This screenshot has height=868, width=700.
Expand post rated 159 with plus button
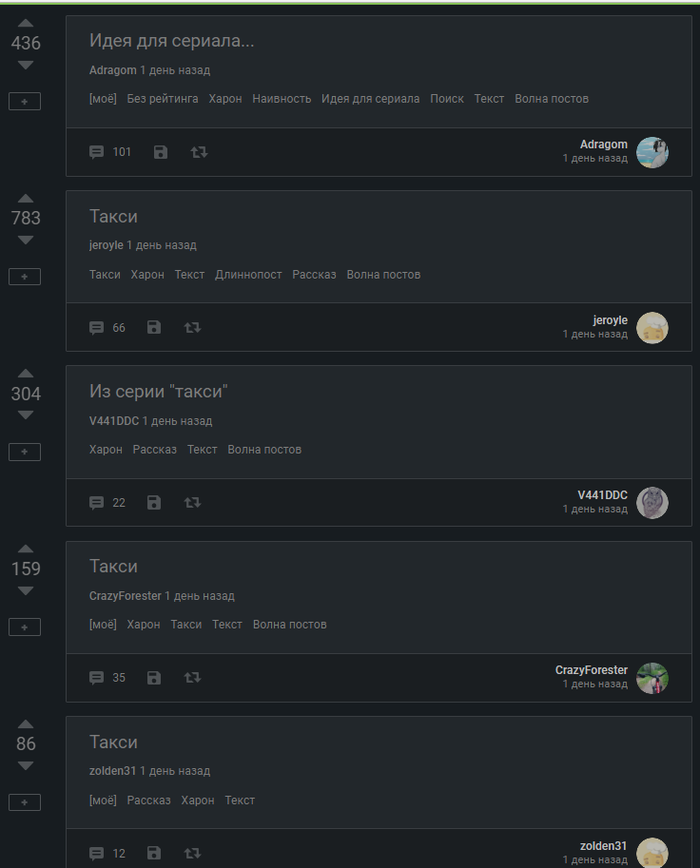(25, 627)
